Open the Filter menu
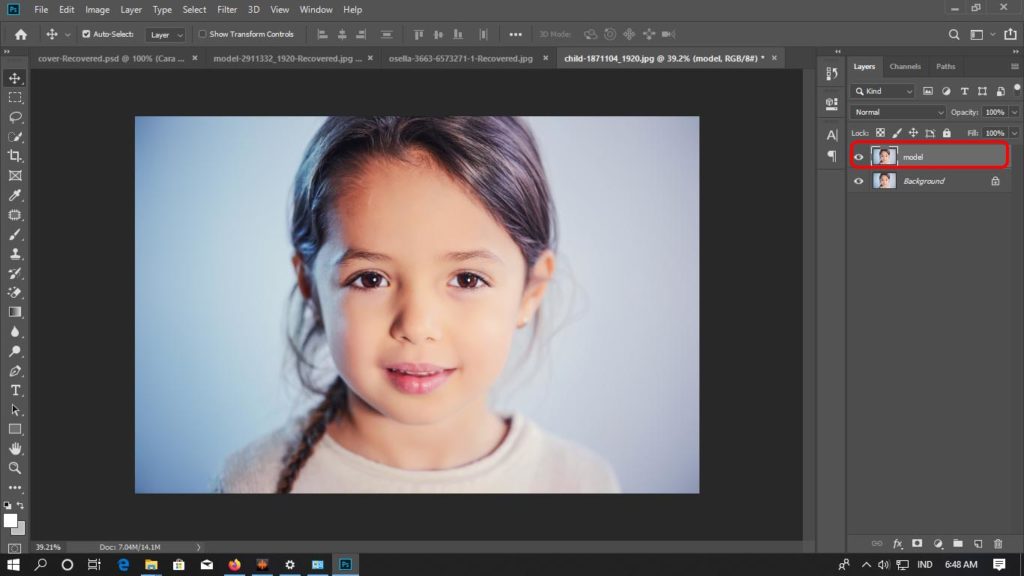This screenshot has height=576, width=1024. coord(227,10)
